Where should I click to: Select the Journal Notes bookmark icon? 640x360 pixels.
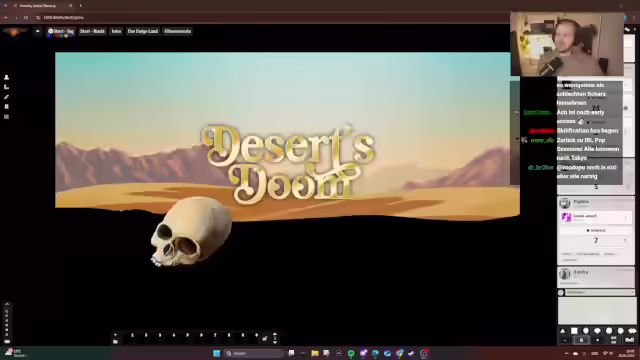click(7, 107)
